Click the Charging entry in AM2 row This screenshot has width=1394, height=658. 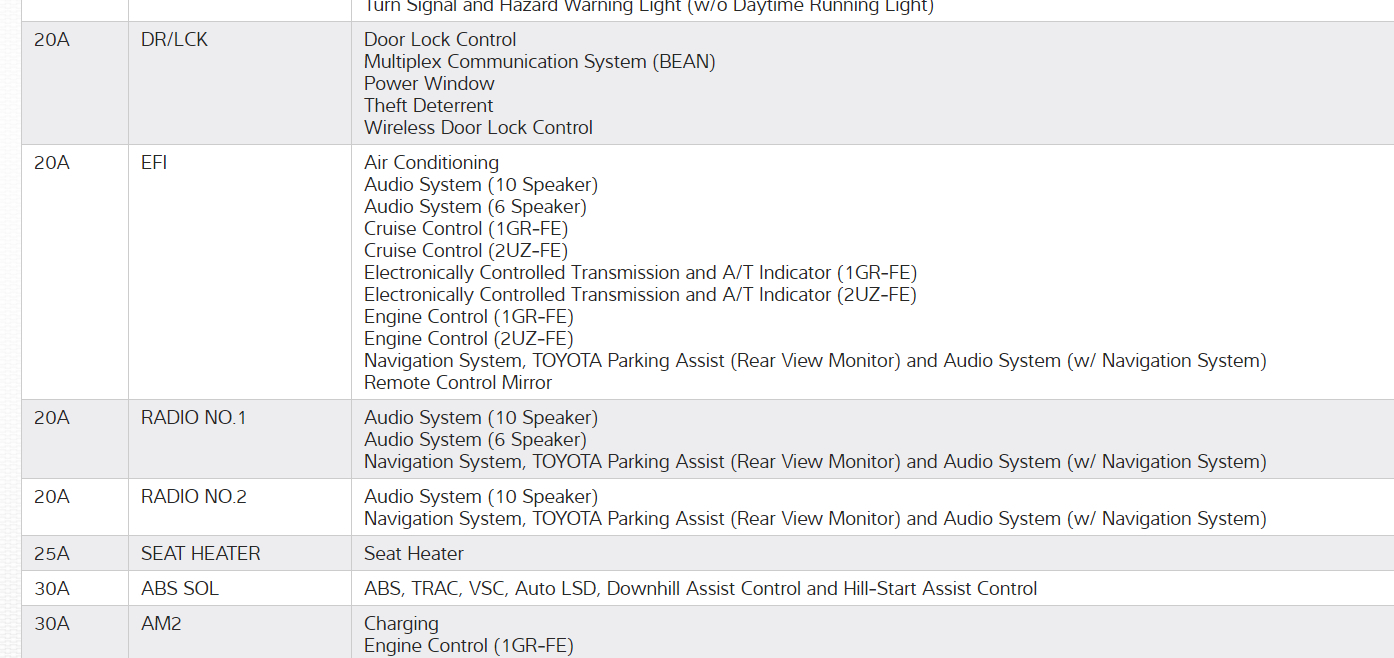pyautogui.click(x=401, y=624)
